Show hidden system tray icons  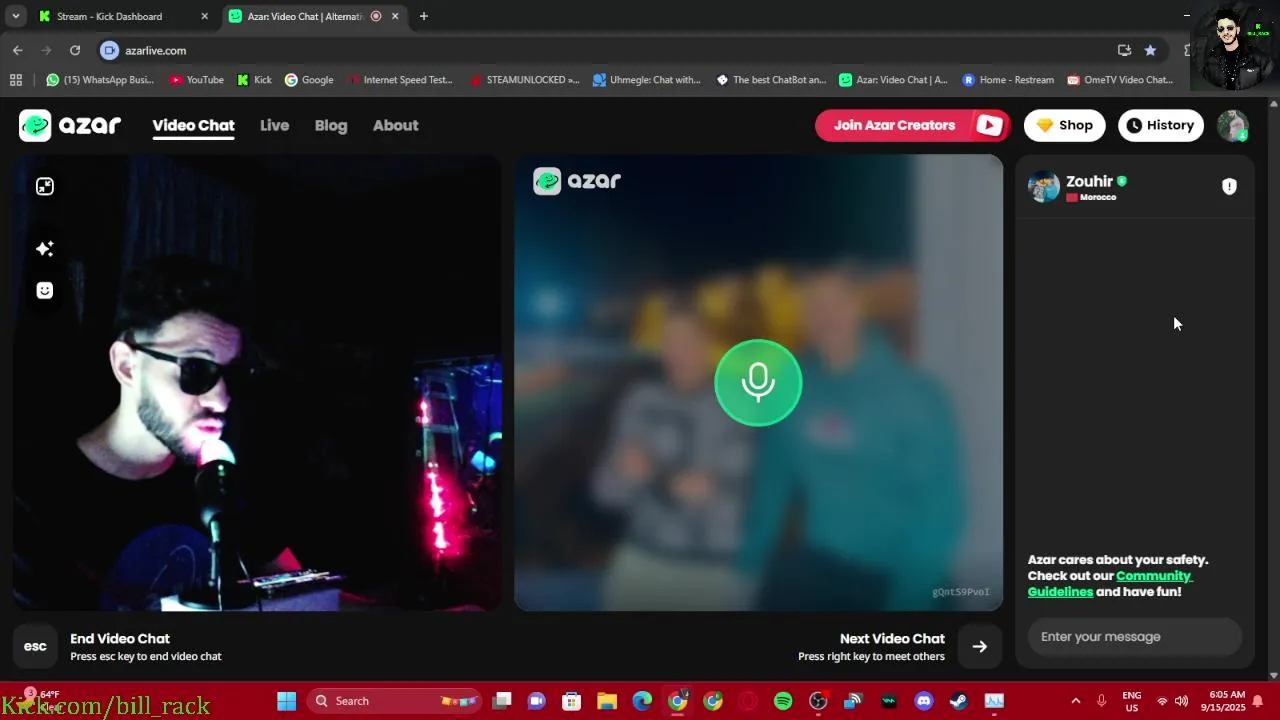coord(1075,701)
